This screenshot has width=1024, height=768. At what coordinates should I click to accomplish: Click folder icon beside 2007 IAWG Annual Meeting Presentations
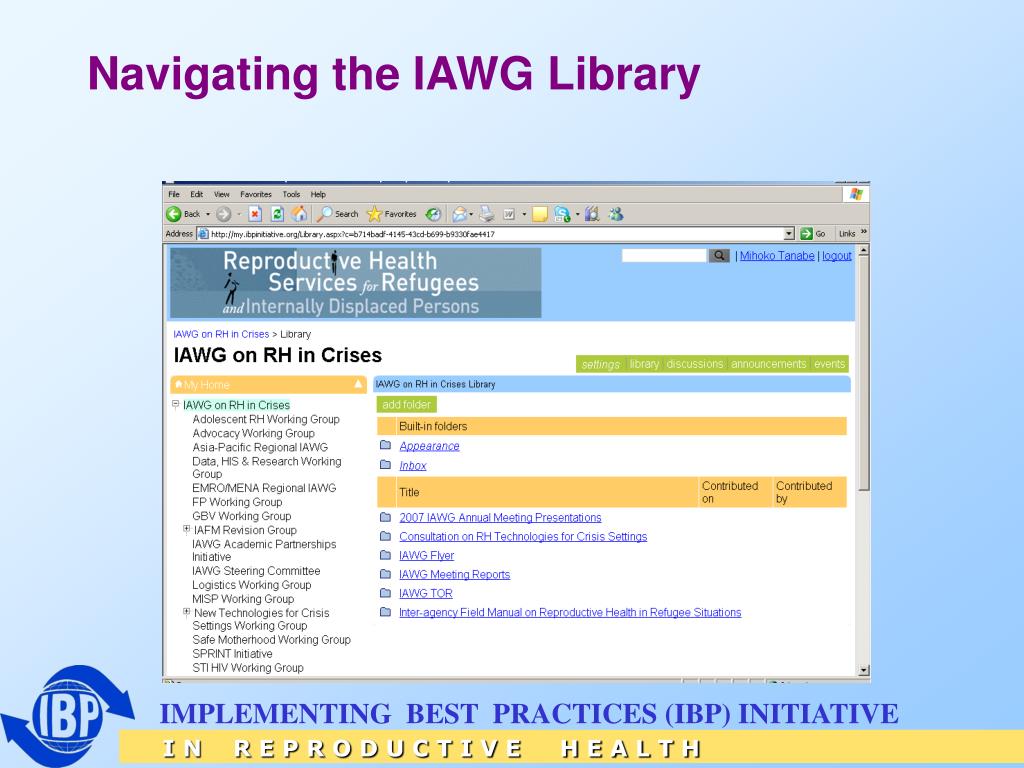[385, 517]
